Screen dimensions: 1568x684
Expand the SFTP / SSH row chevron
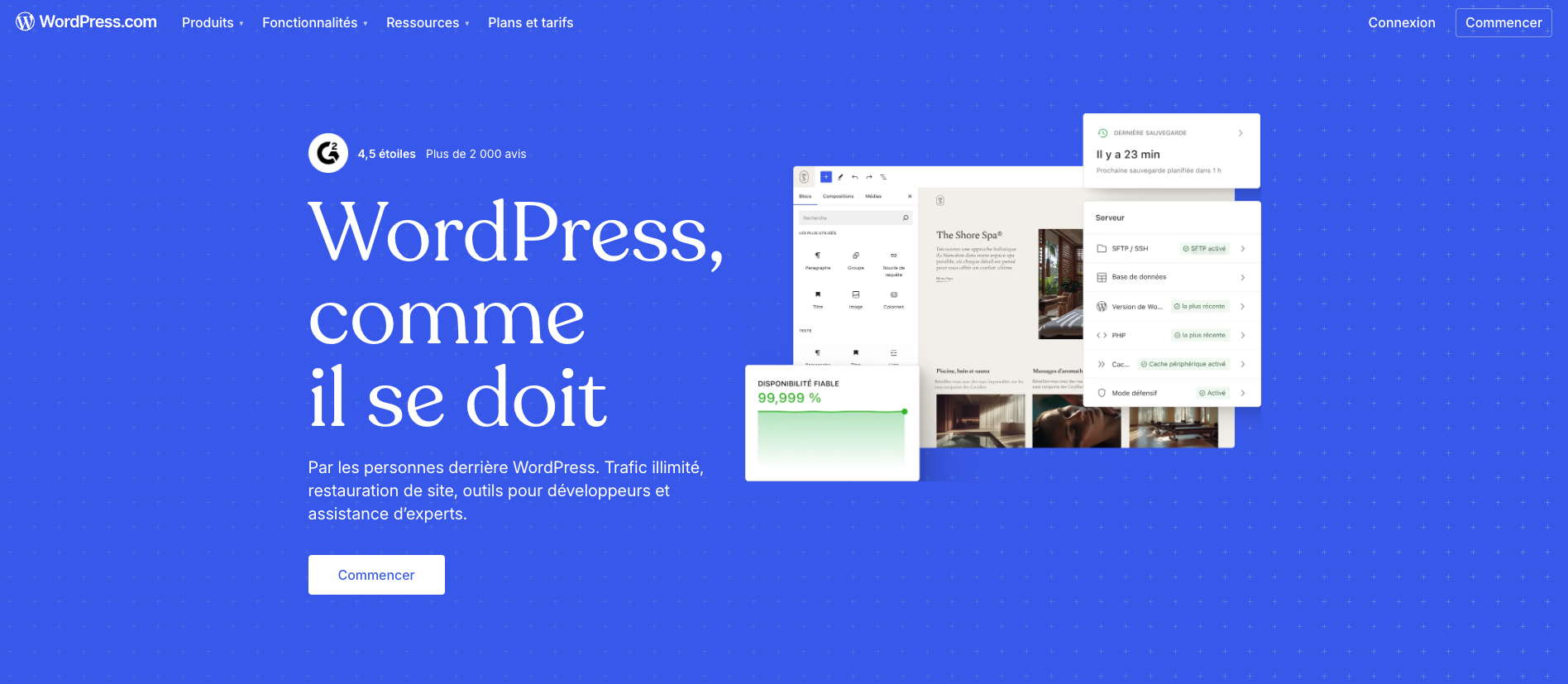[x=1243, y=248]
